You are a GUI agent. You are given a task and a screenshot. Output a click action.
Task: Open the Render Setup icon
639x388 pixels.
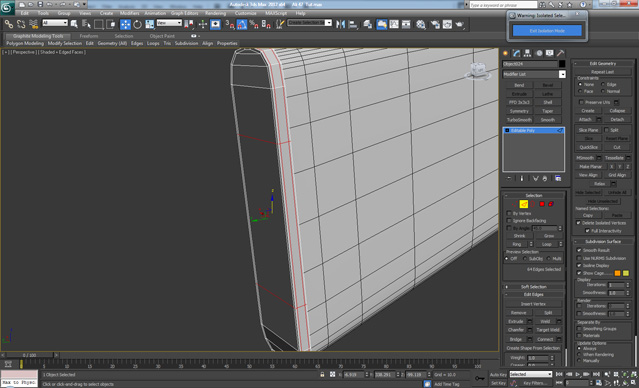pyautogui.click(x=435, y=24)
